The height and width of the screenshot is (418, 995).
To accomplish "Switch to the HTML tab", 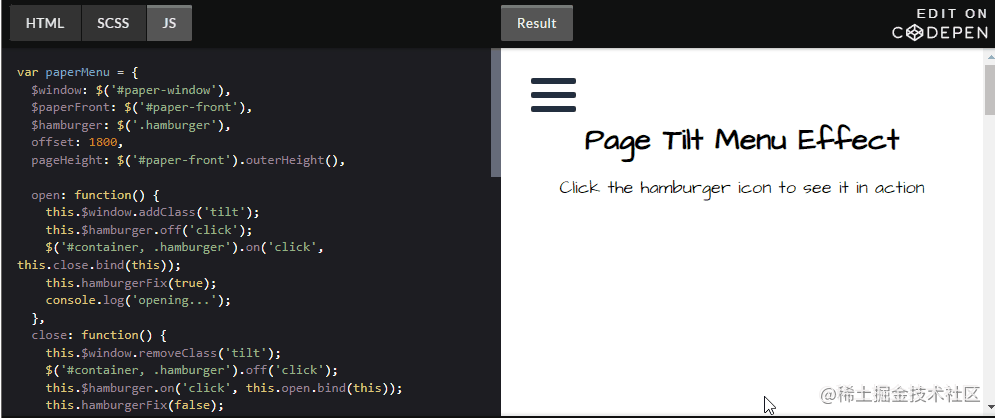I will pyautogui.click(x=45, y=23).
